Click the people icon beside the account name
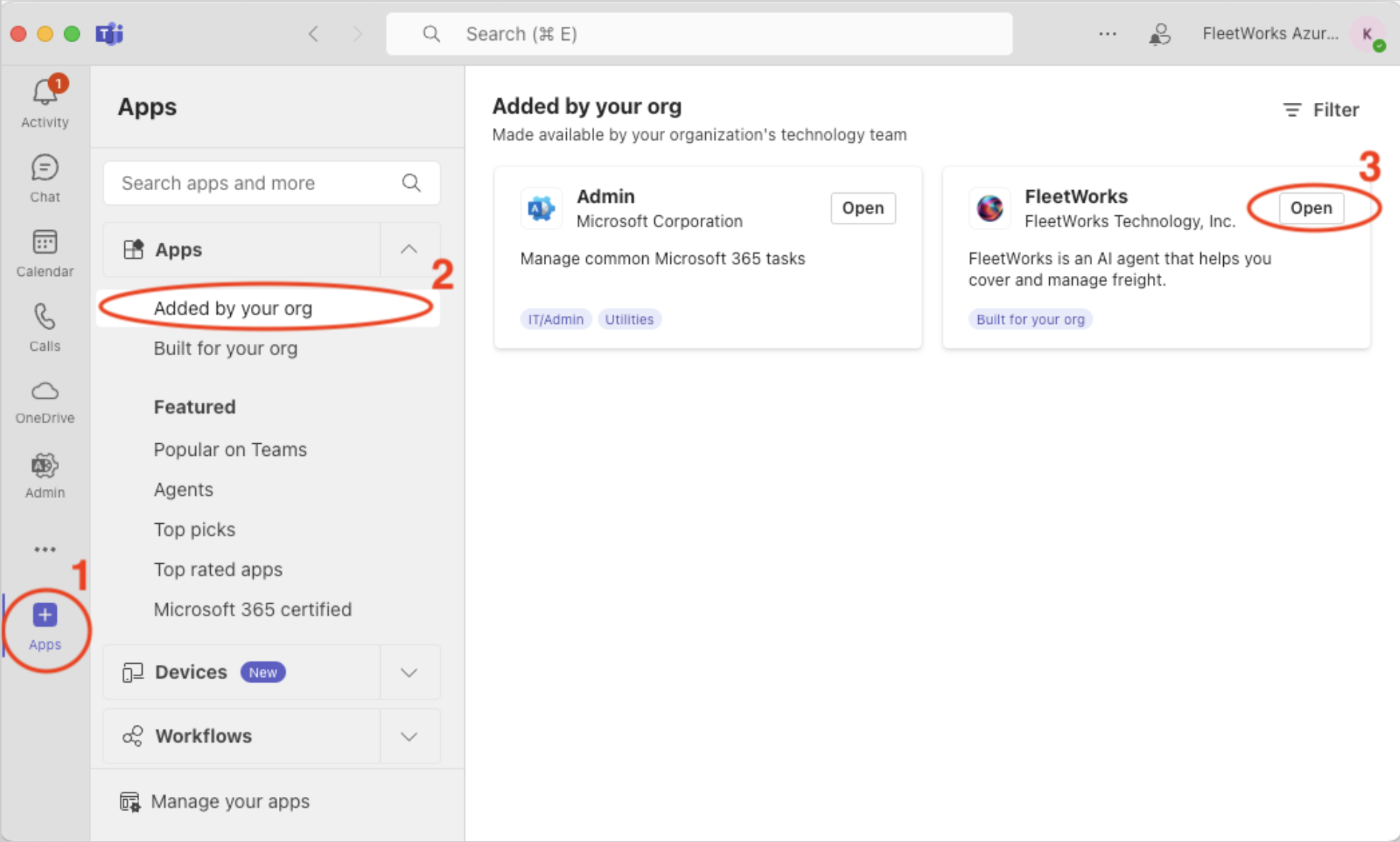This screenshot has height=842, width=1400. [1160, 33]
